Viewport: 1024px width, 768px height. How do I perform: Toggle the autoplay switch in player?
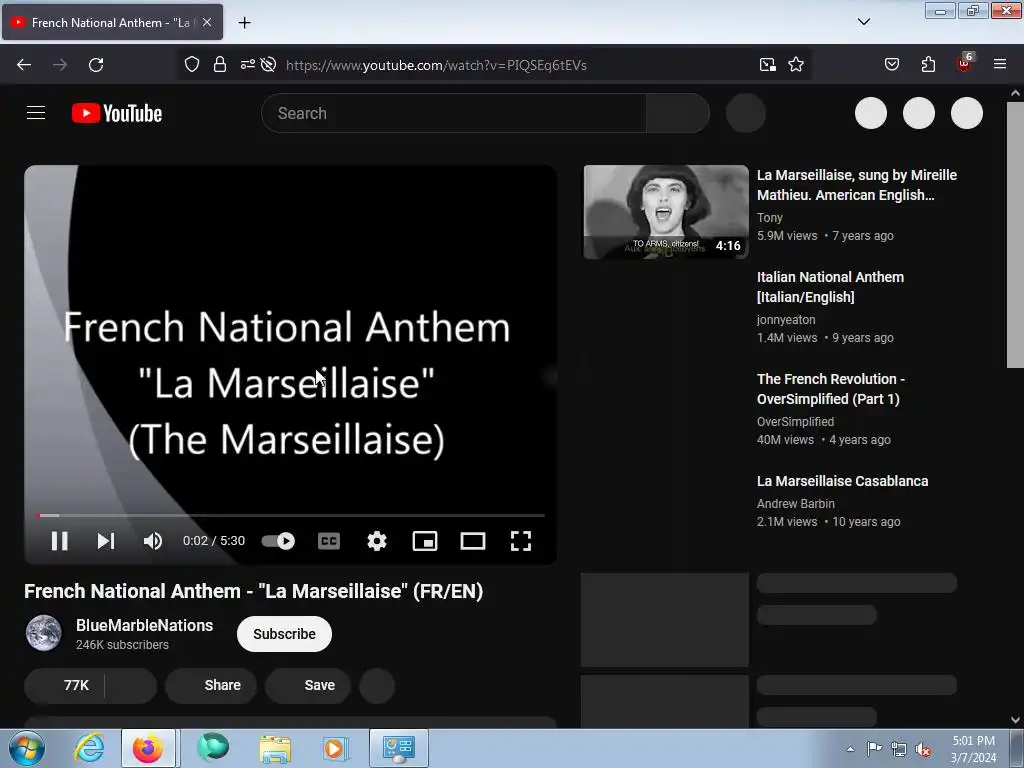click(x=278, y=541)
